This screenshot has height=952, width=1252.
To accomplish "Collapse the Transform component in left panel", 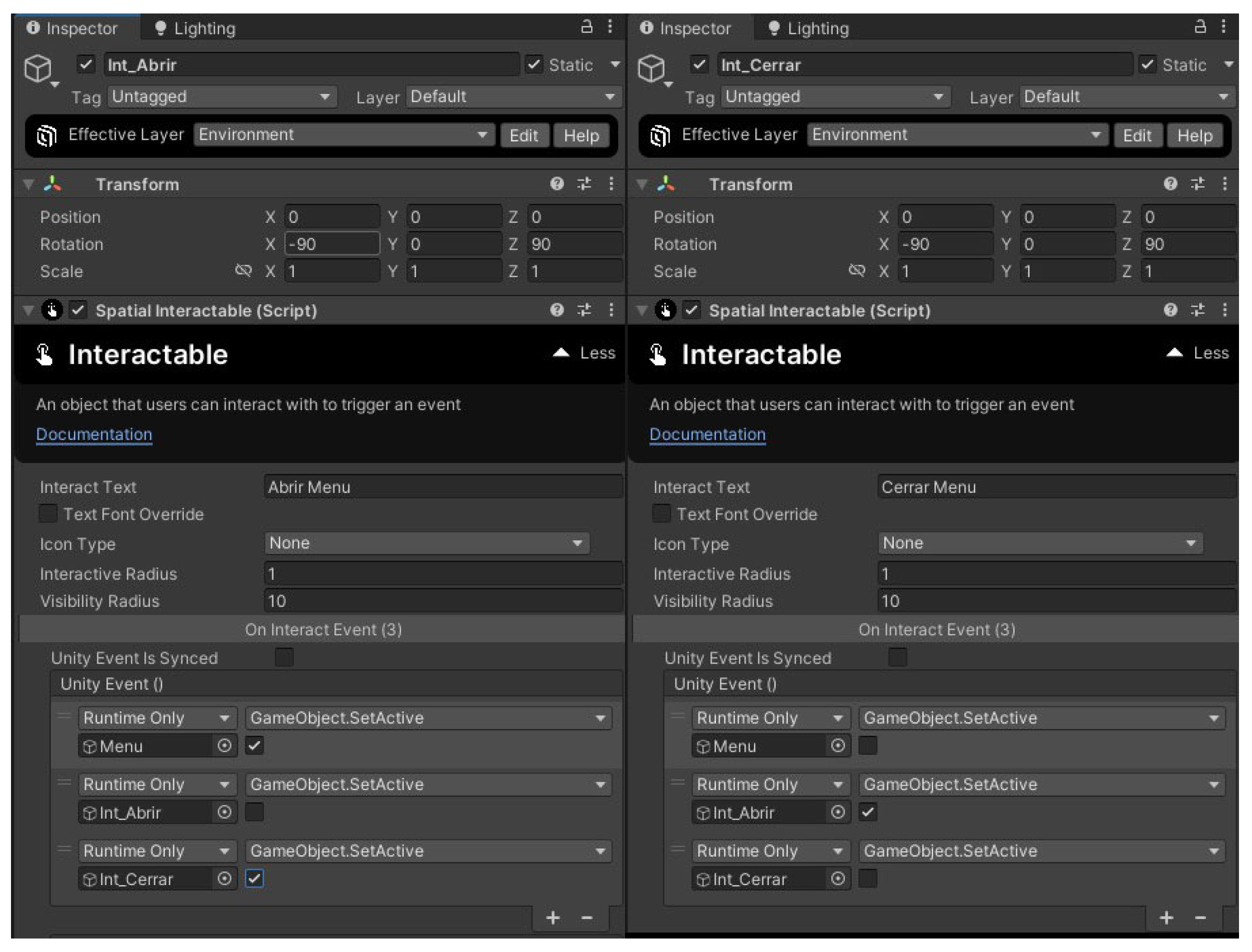I will pyautogui.click(x=28, y=184).
